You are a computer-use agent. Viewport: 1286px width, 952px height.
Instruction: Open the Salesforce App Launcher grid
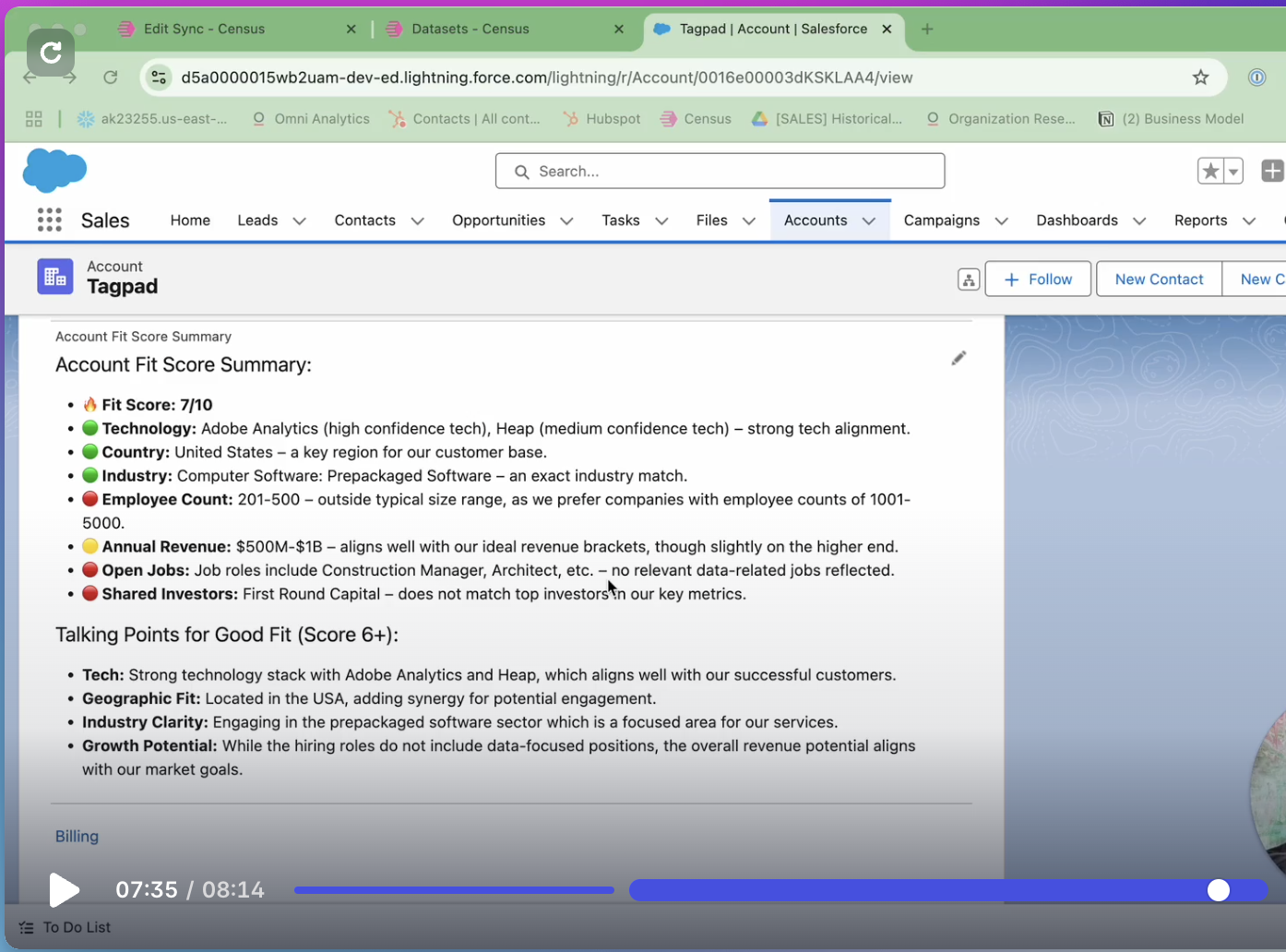tap(50, 220)
